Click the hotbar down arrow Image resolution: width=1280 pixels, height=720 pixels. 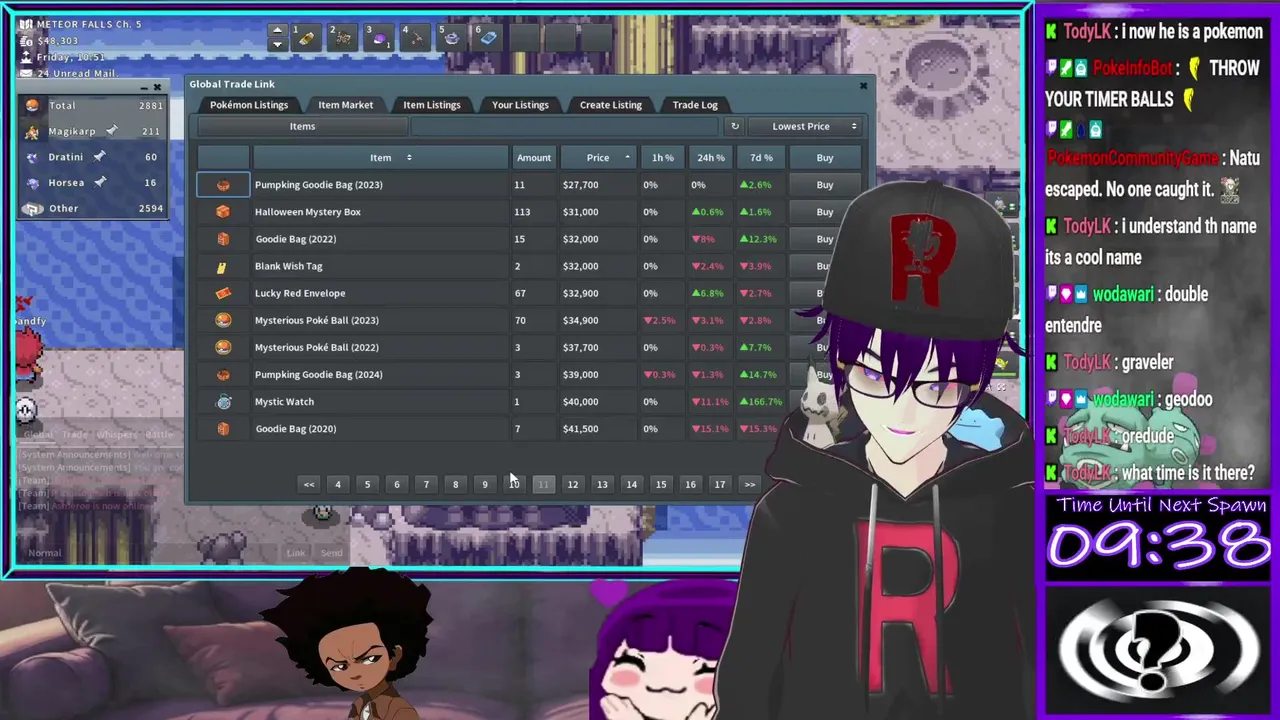278,44
